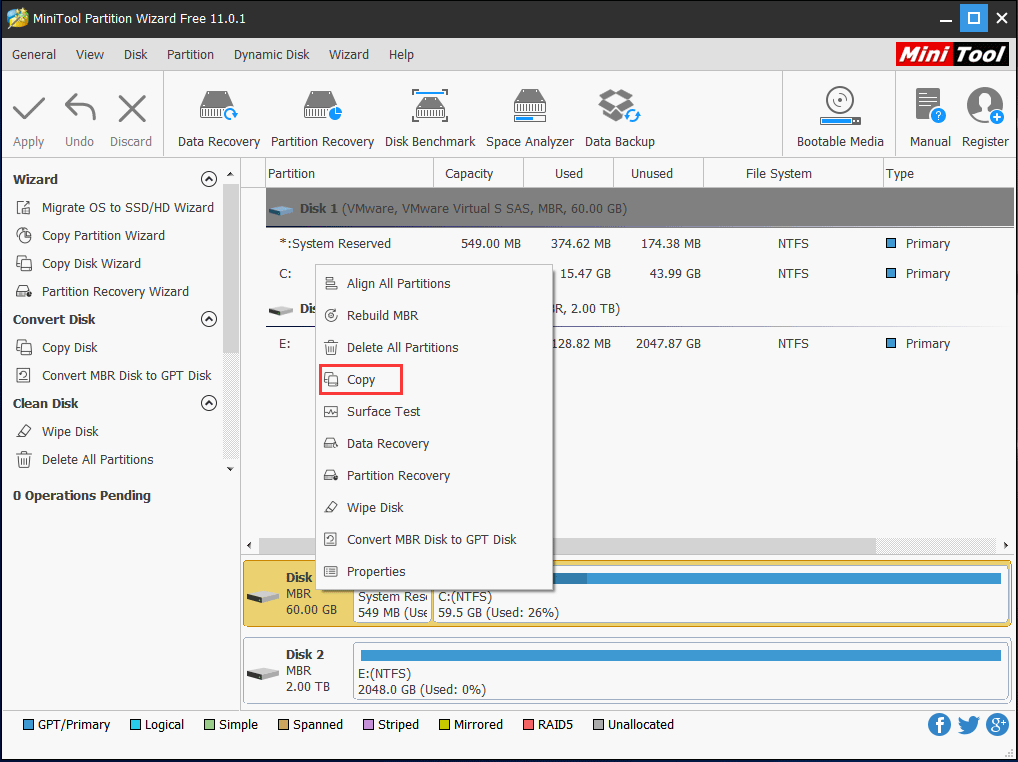The height and width of the screenshot is (762, 1018).
Task: Click the Unallocated legend color swatch
Action: (x=598, y=724)
